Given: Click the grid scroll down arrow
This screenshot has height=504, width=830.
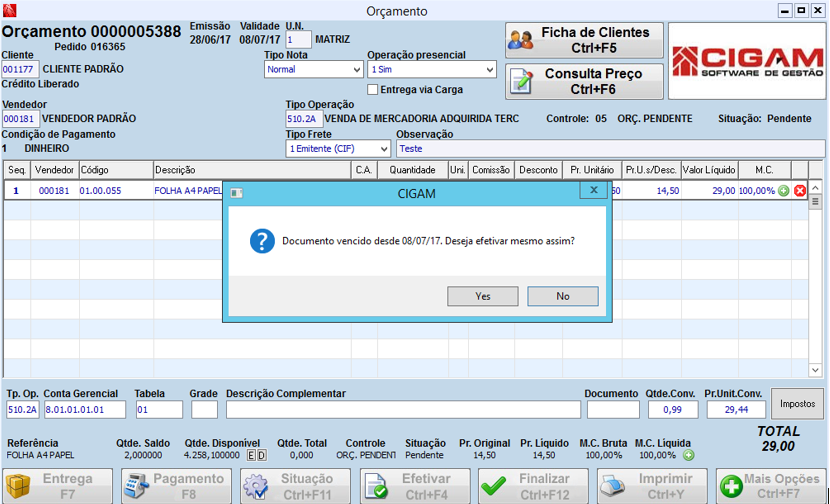Looking at the screenshot, I should point(815,370).
